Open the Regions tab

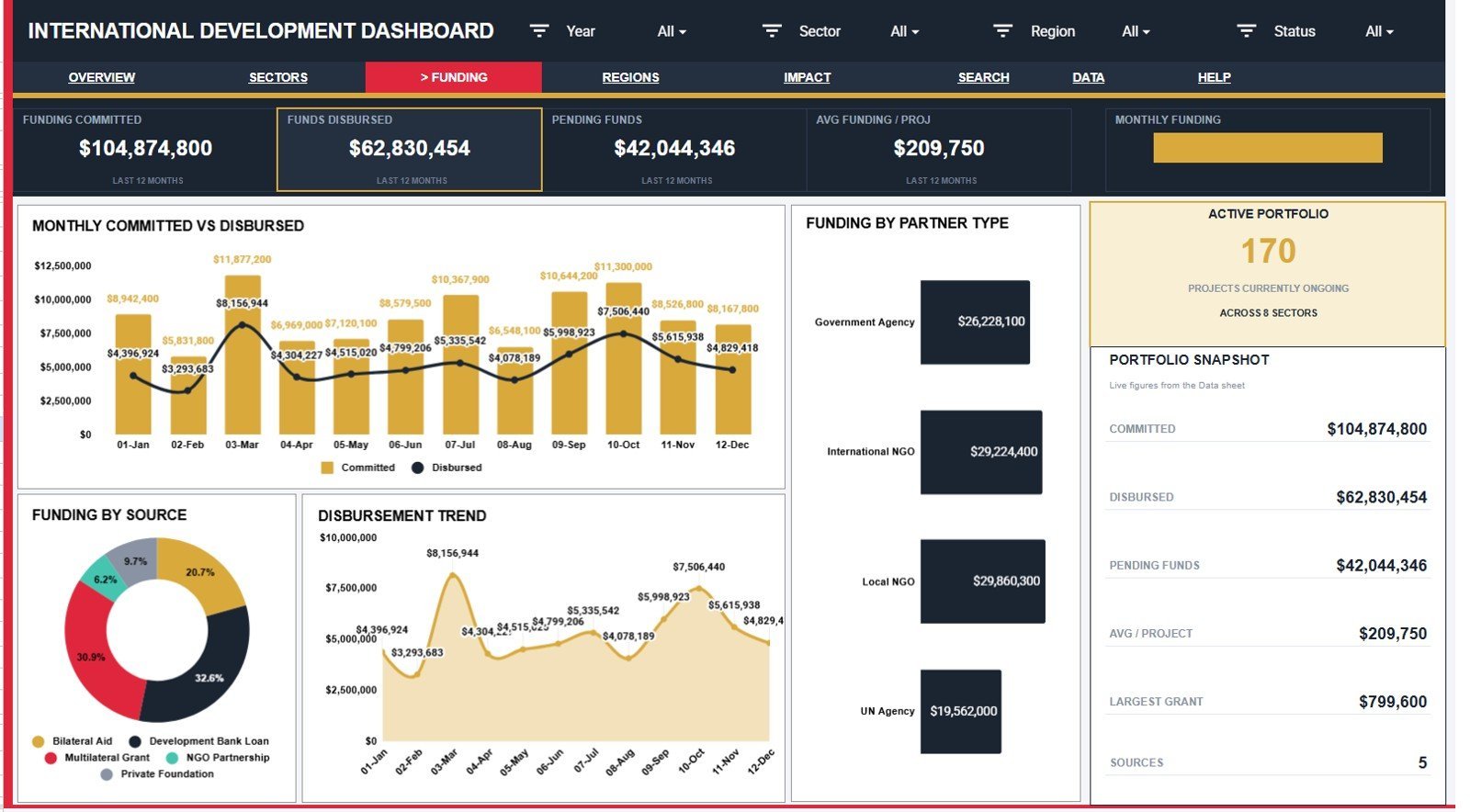coord(630,77)
